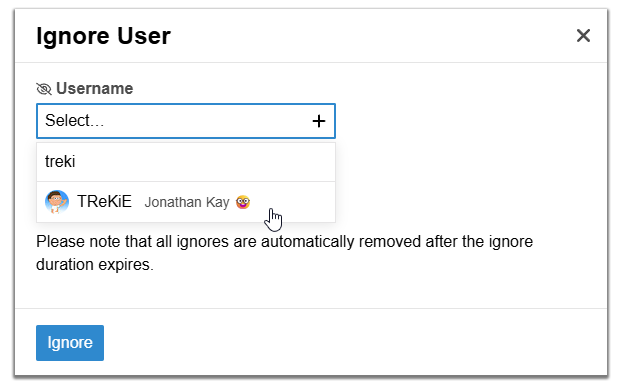
Task: Click the "Select..." placeholder text
Action: point(75,121)
